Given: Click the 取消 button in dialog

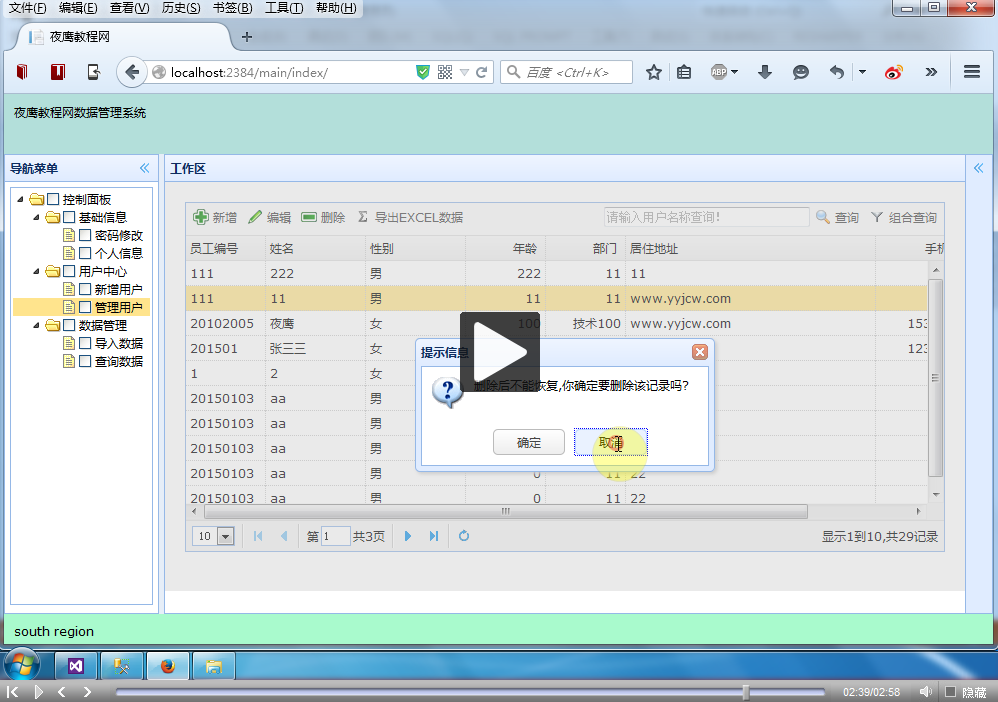Looking at the screenshot, I should click(610, 442).
